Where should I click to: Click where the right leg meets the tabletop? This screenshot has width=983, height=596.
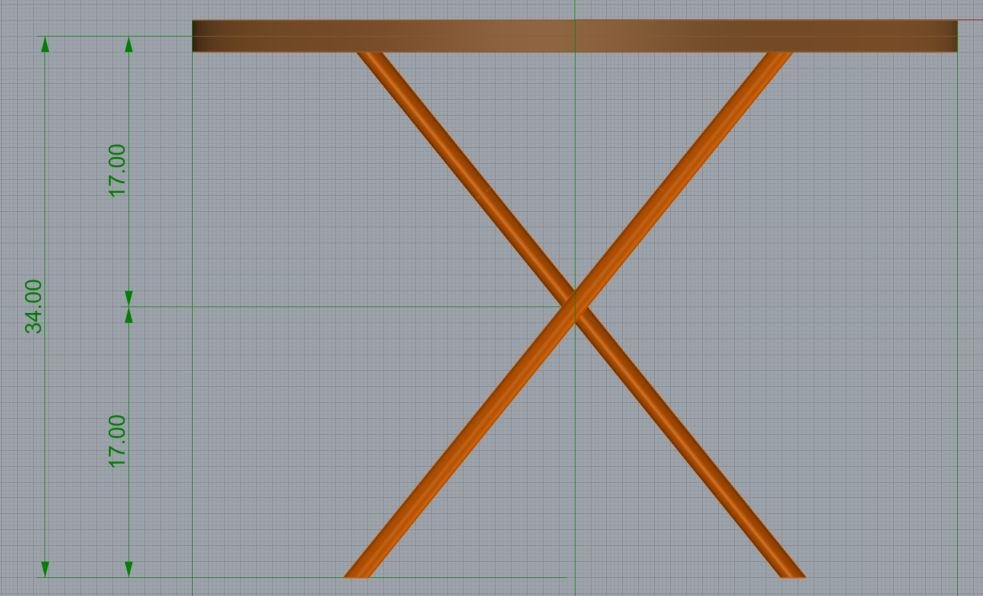tap(778, 56)
